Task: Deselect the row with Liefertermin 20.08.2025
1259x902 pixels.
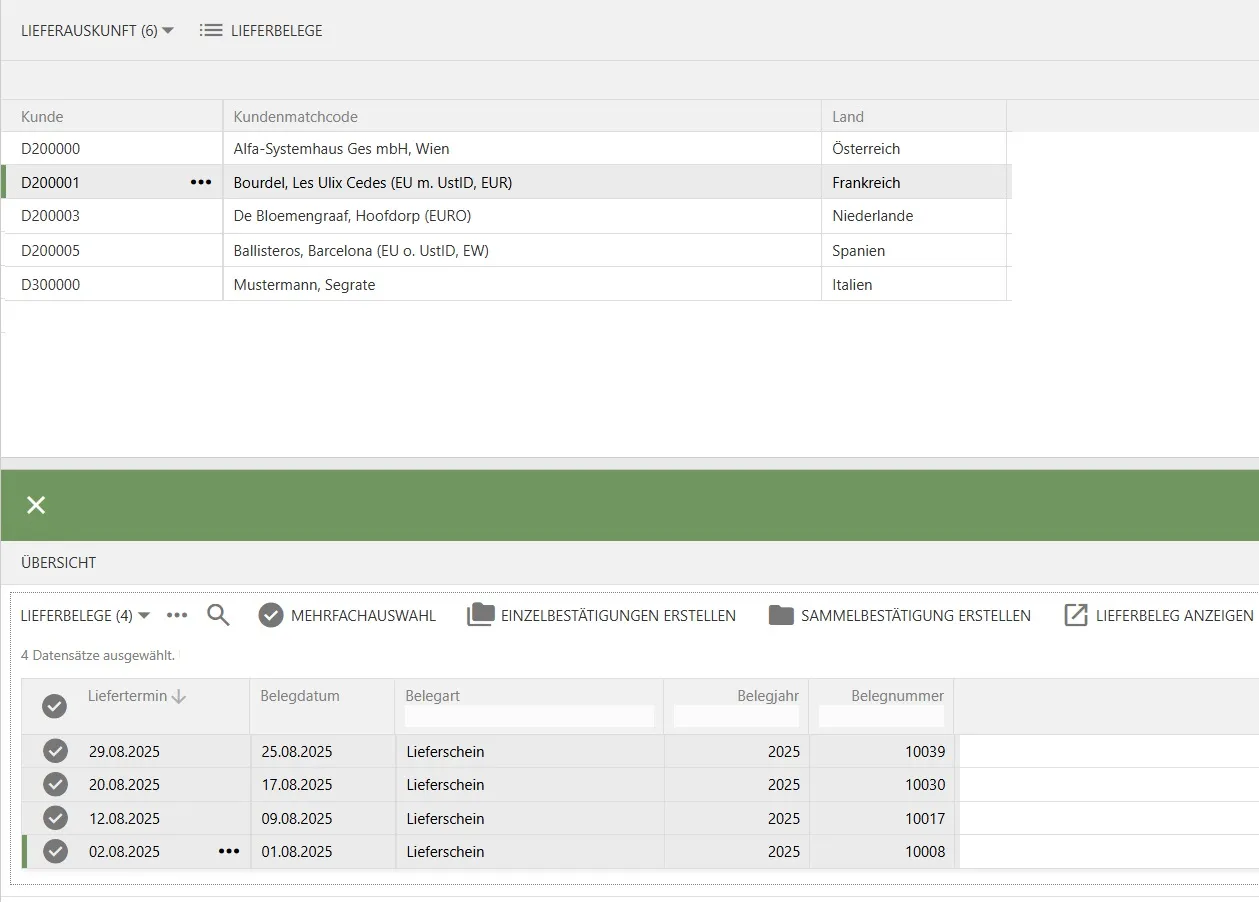Action: click(x=55, y=784)
